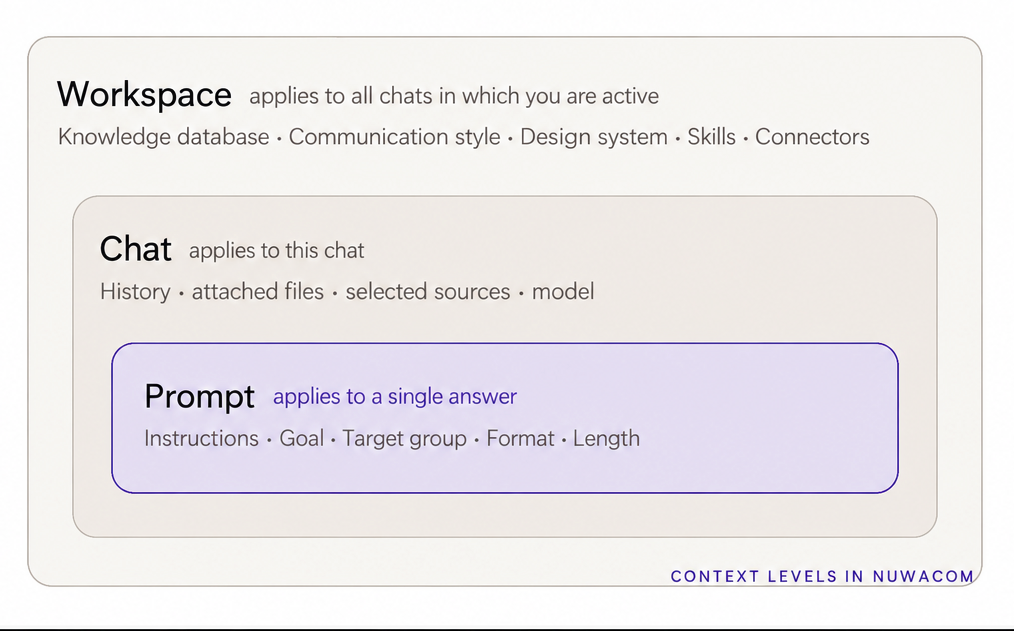The height and width of the screenshot is (631, 1014).
Task: Click the Skills label in Workspace
Action: pyautogui.click(x=711, y=137)
